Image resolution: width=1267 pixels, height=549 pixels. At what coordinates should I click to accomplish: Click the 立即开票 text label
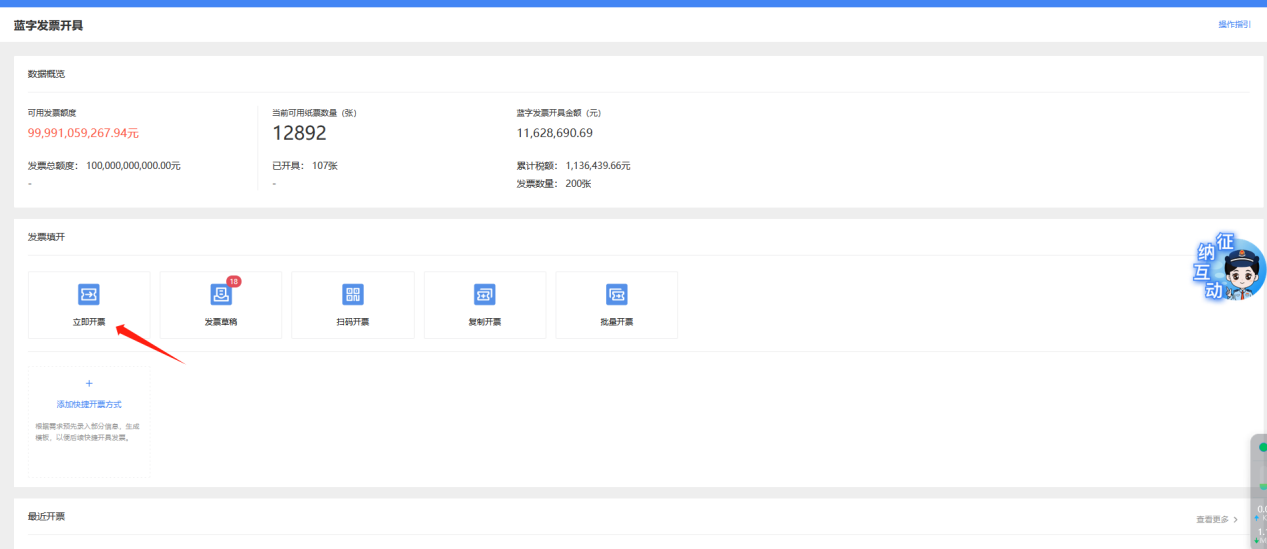[89, 322]
